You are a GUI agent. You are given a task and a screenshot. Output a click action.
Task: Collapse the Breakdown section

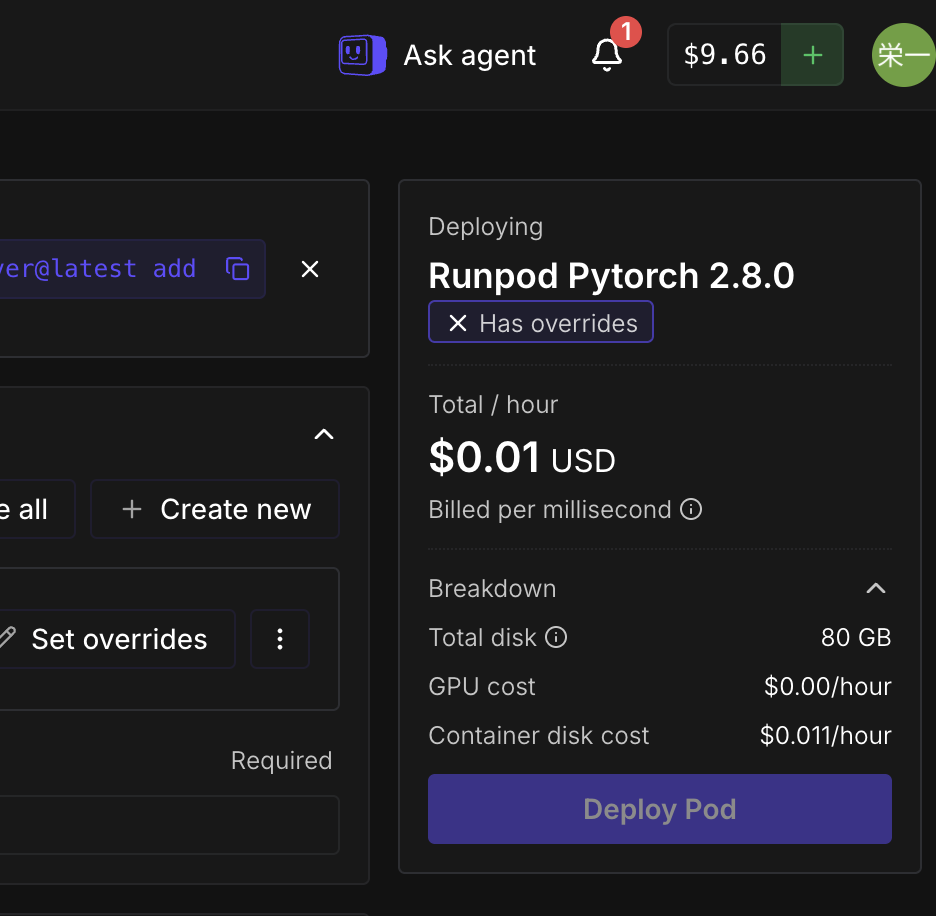[x=876, y=589]
